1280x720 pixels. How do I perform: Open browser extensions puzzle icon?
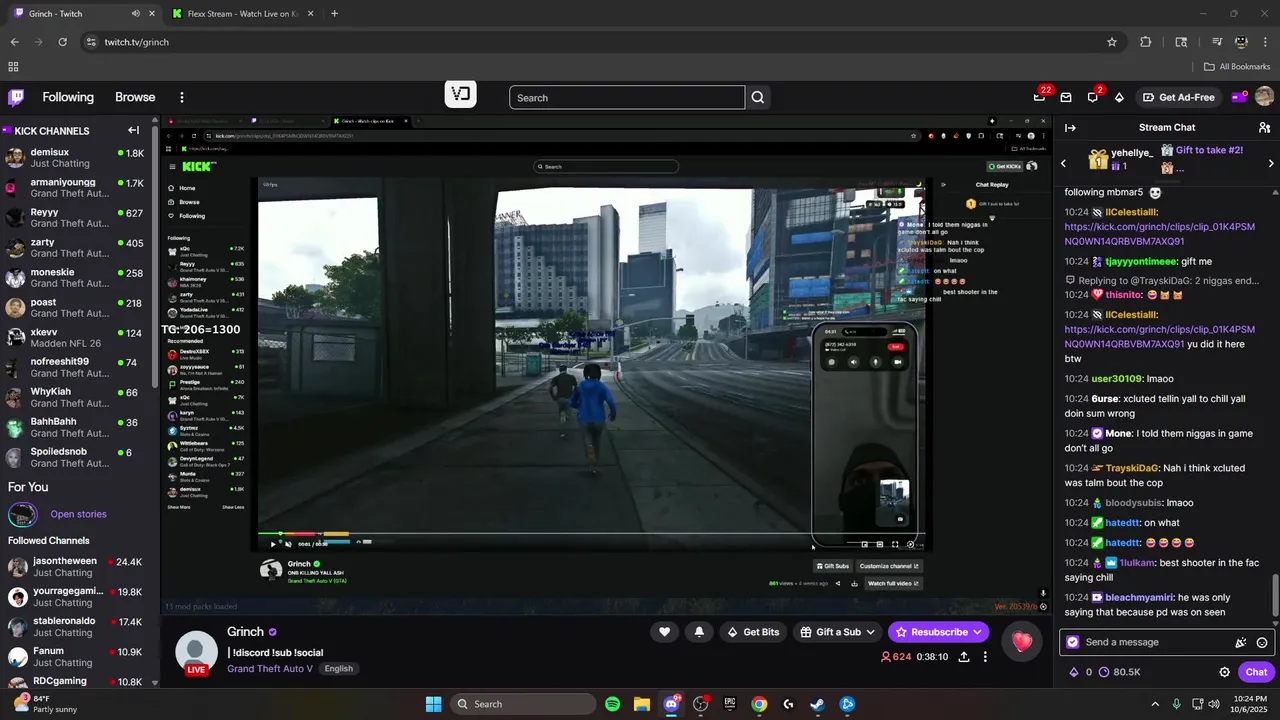tap(1146, 42)
